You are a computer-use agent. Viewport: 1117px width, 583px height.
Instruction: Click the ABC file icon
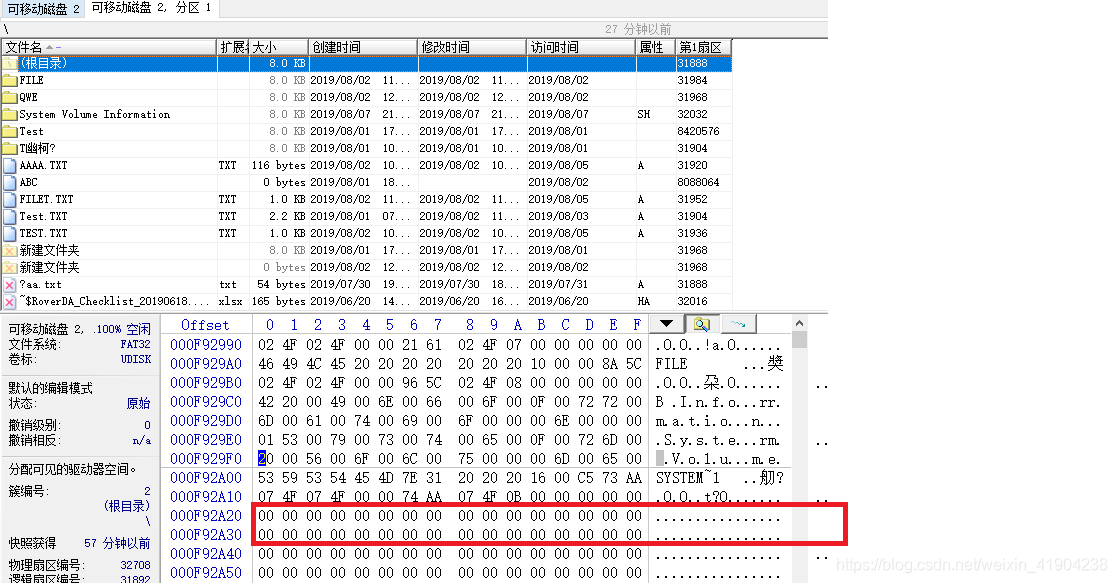[x=10, y=182]
